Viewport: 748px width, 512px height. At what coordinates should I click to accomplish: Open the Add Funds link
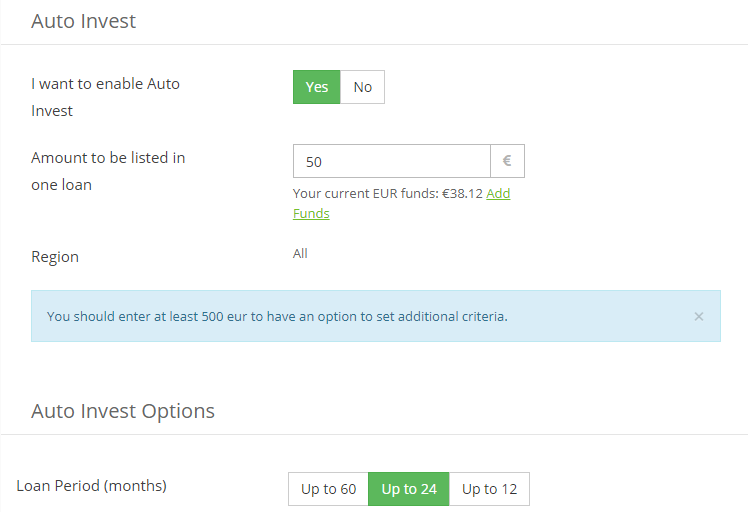point(498,194)
